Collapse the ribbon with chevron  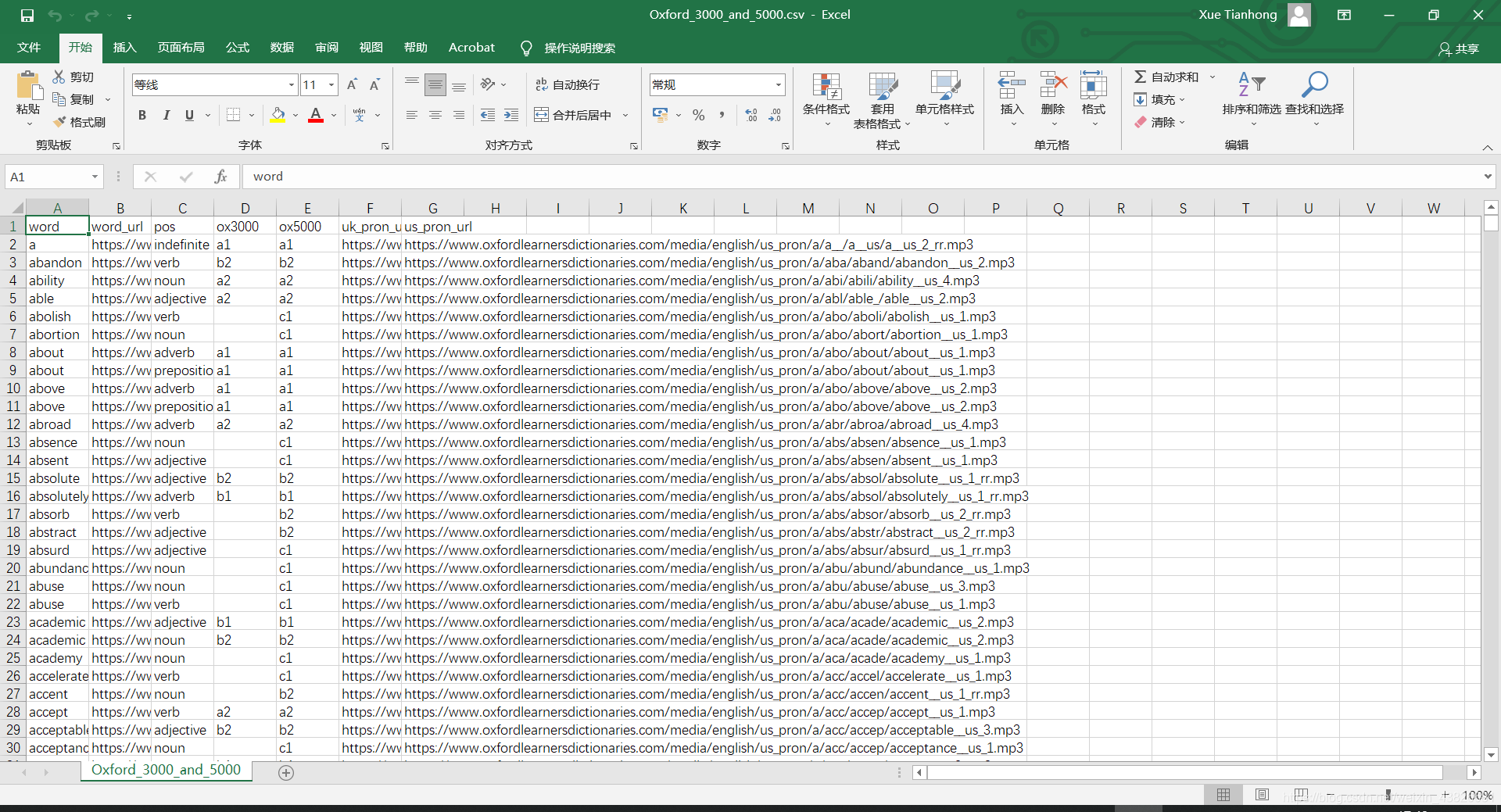coord(1487,147)
